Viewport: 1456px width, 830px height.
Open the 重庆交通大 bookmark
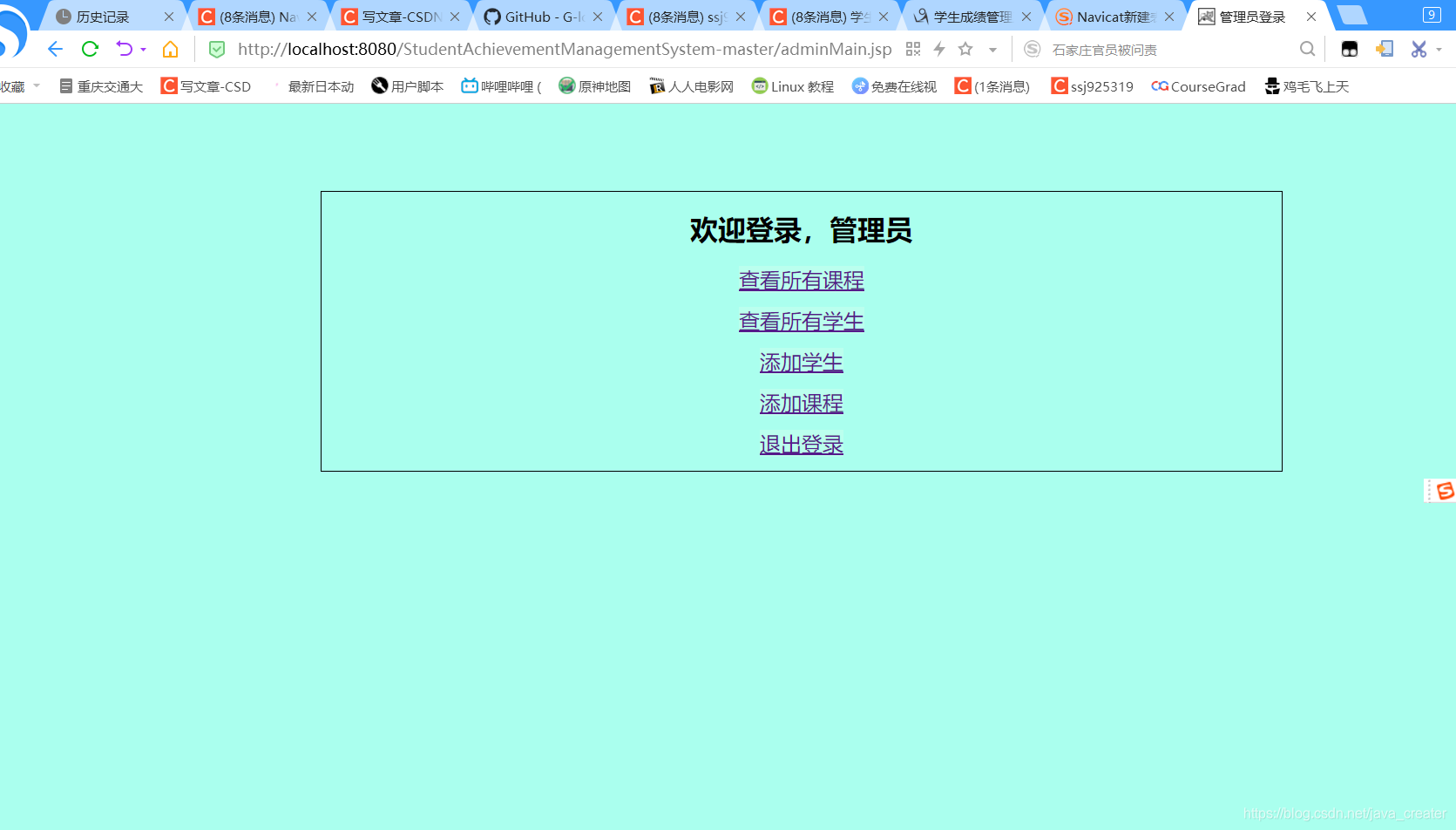click(x=101, y=86)
